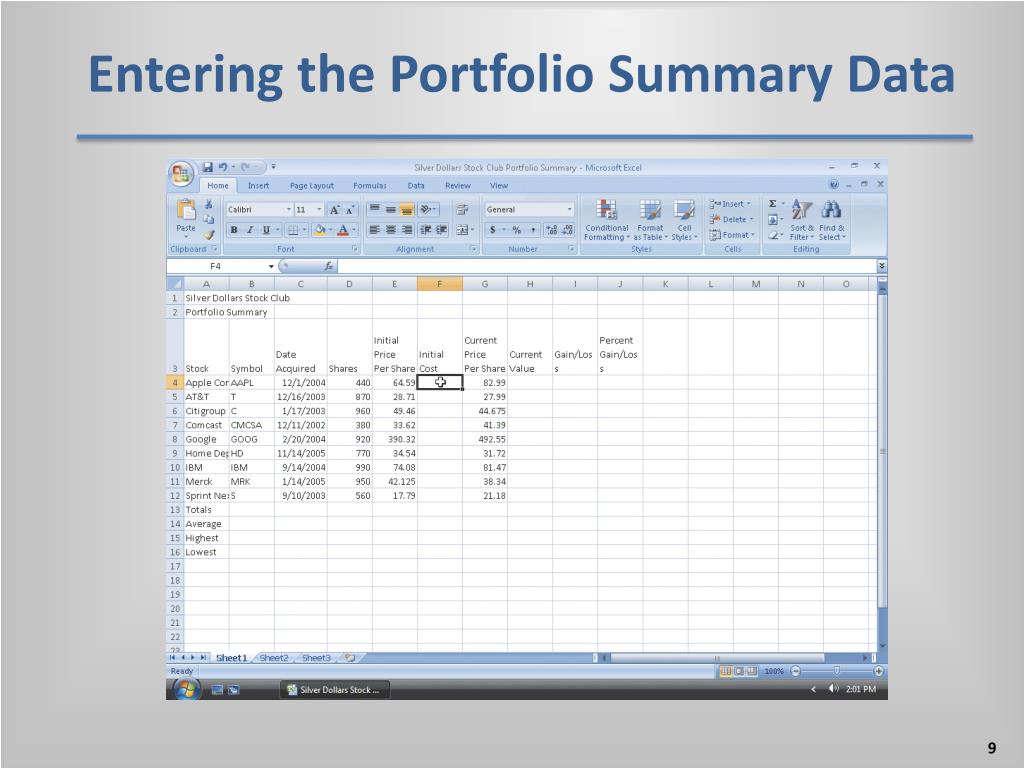Viewport: 1024px width, 768px height.
Task: Switch to the Page Layout ribbon tab
Action: 312,185
